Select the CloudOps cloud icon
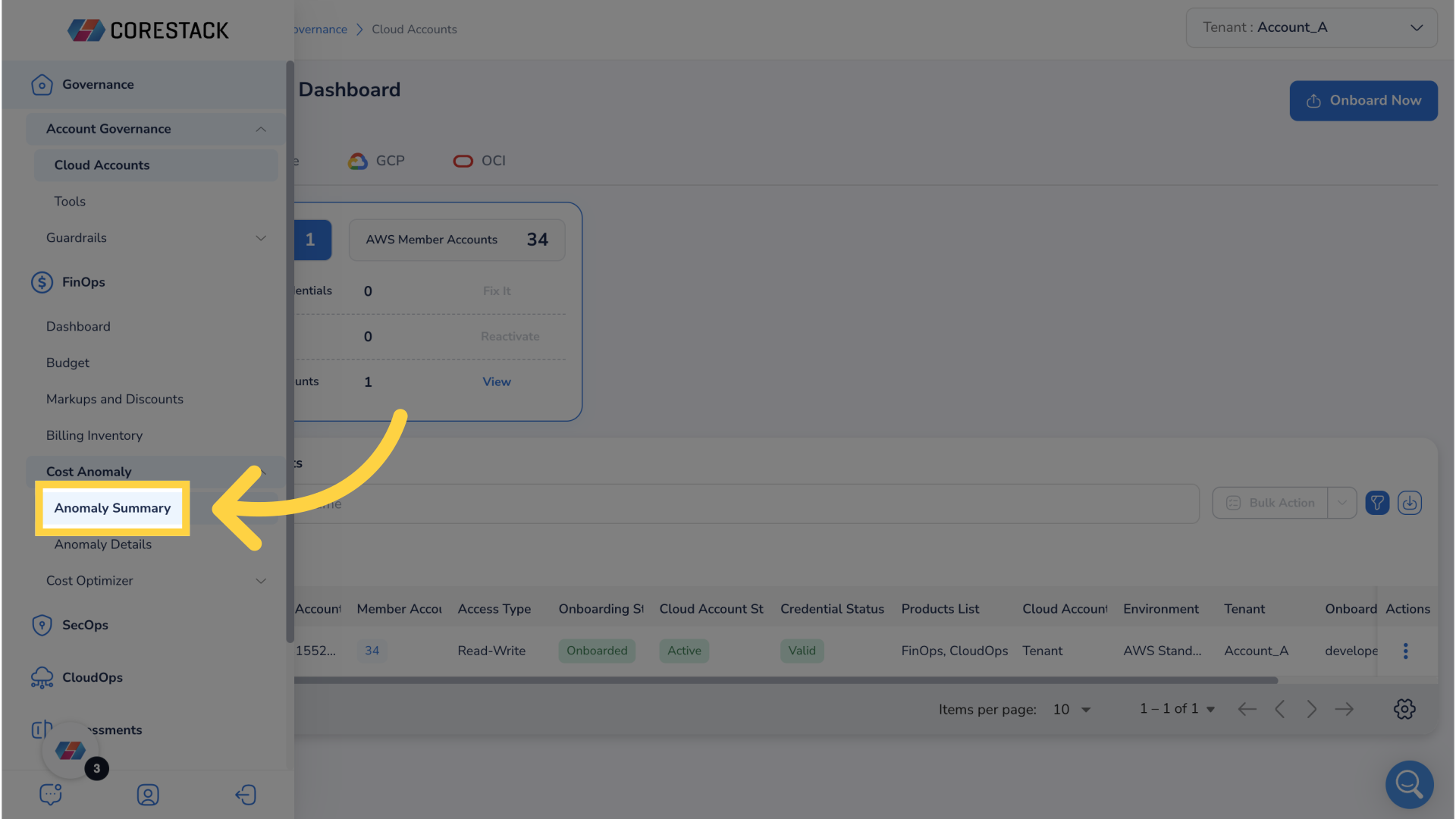Image resolution: width=1456 pixels, height=819 pixels. point(42,677)
